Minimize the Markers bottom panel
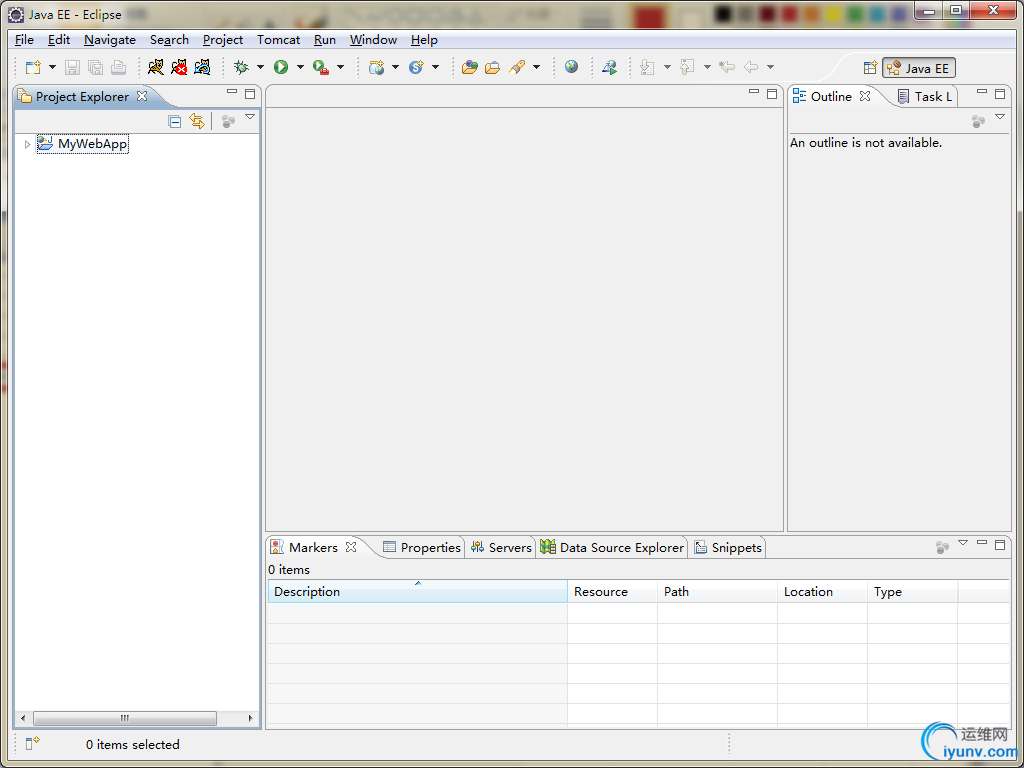Screen dimensions: 1024x768 coord(982,543)
